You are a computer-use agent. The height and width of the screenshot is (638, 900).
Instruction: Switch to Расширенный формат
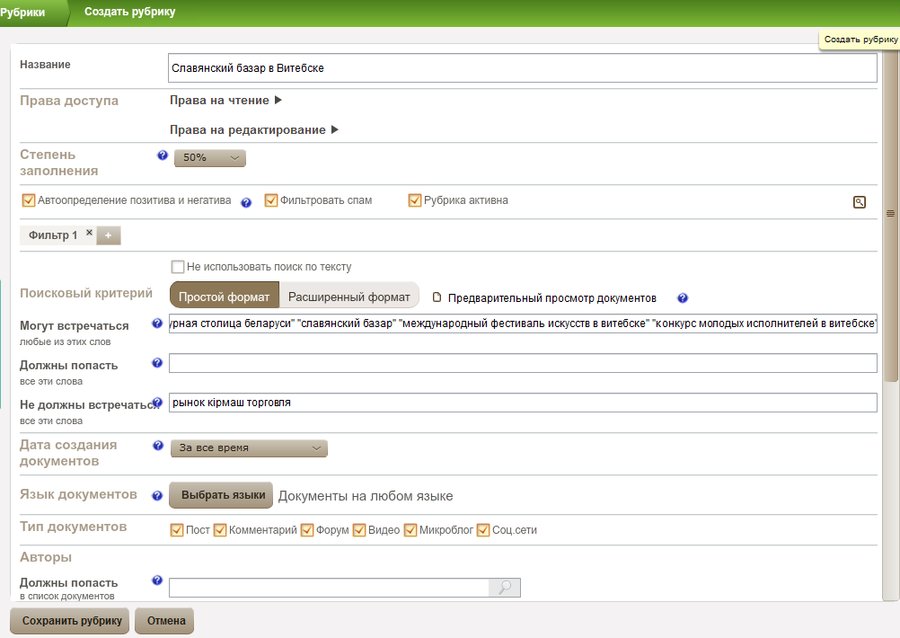pos(349,297)
